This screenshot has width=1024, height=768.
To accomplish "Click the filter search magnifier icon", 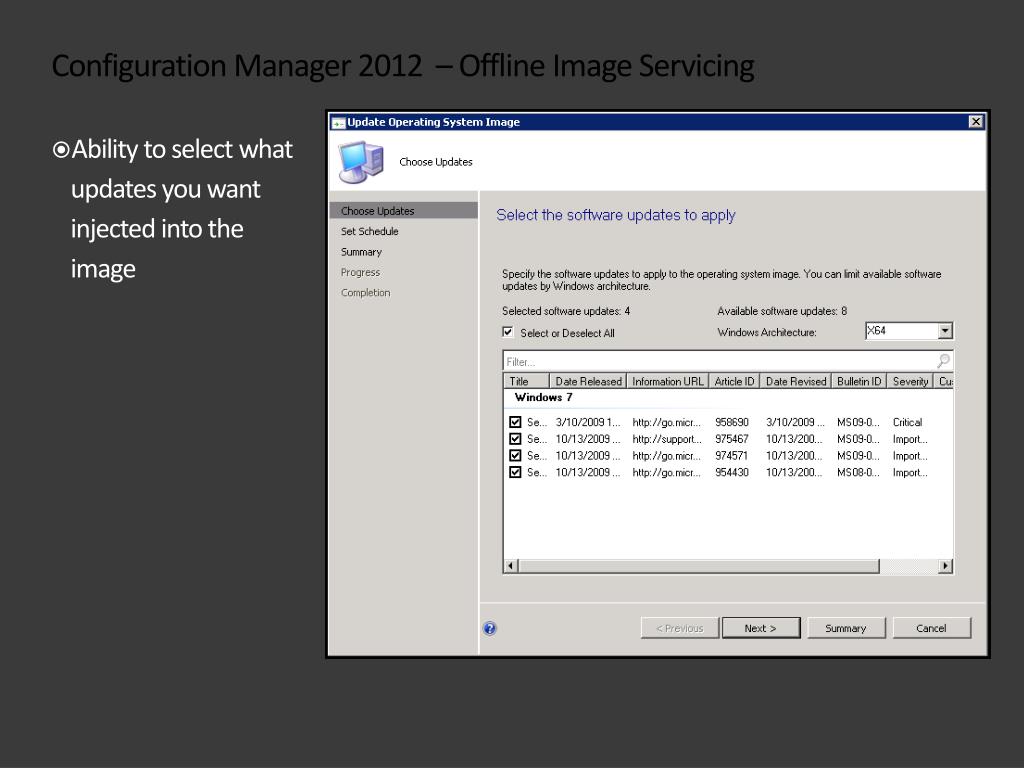I will [x=943, y=361].
